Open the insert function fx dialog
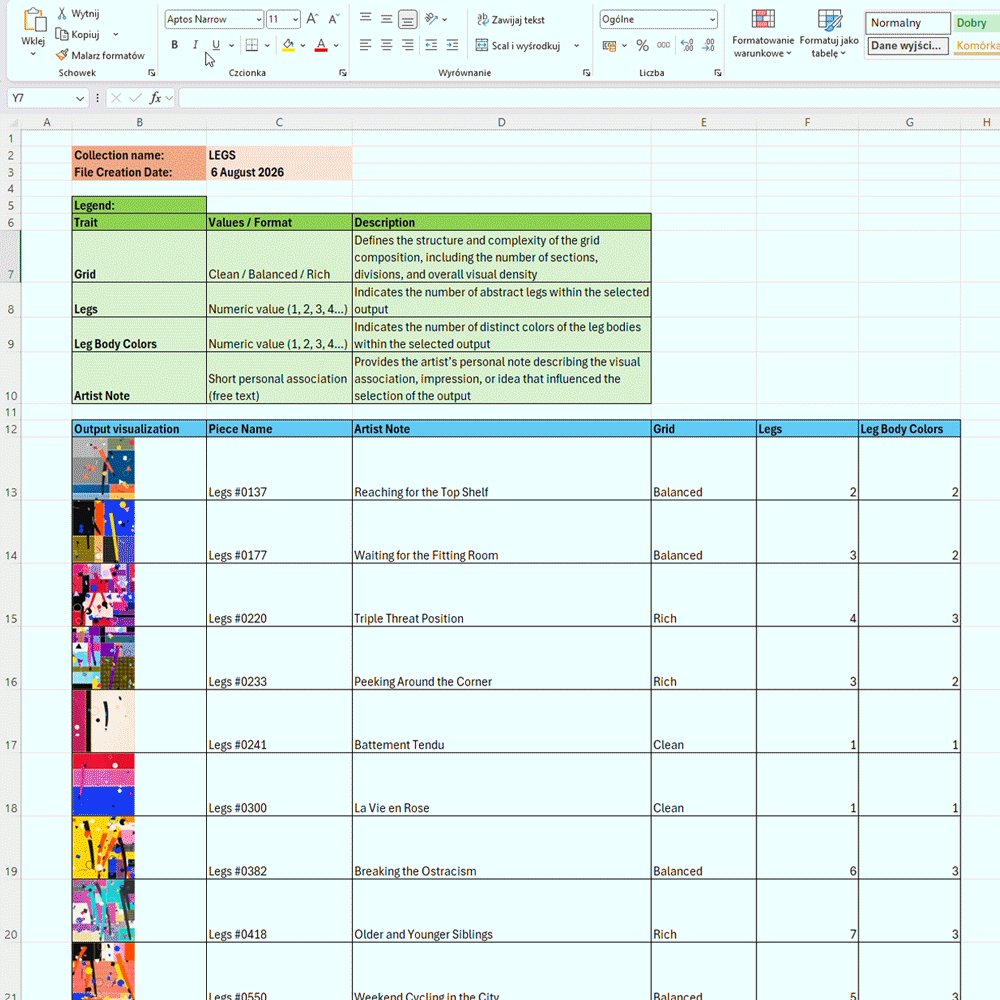Screen dimensions: 1000x1000 pyautogui.click(x=155, y=98)
